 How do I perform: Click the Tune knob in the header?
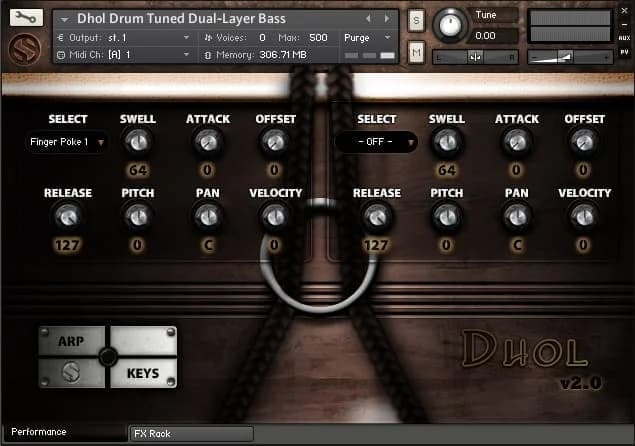(x=451, y=23)
